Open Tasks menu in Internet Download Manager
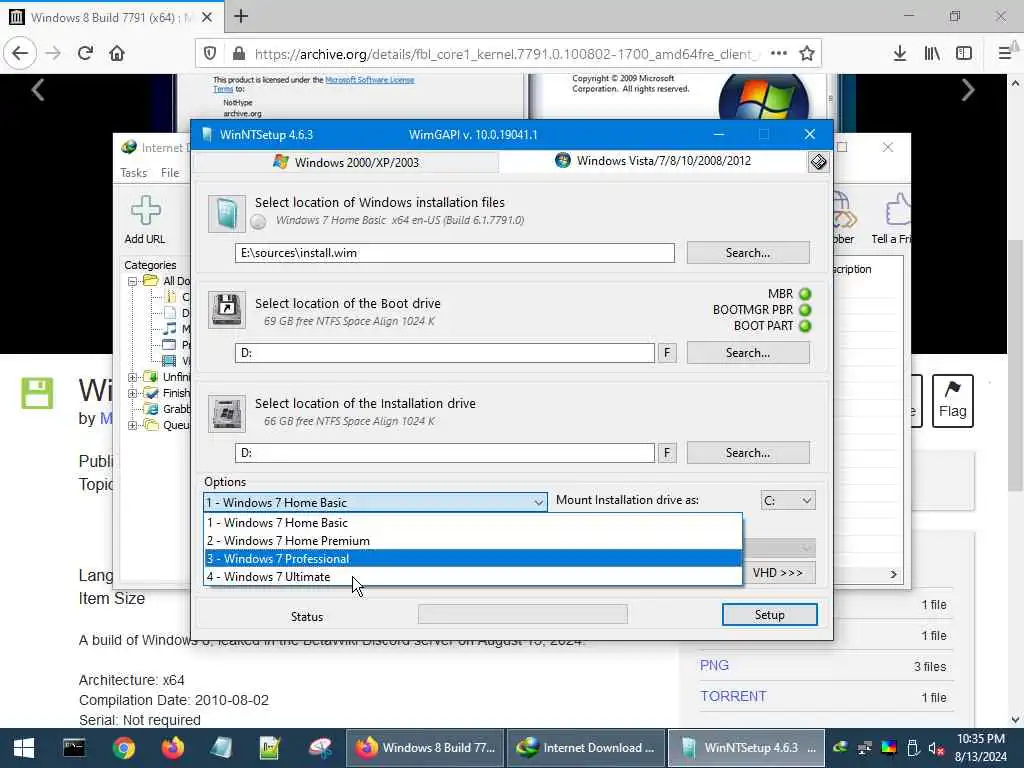 133,172
